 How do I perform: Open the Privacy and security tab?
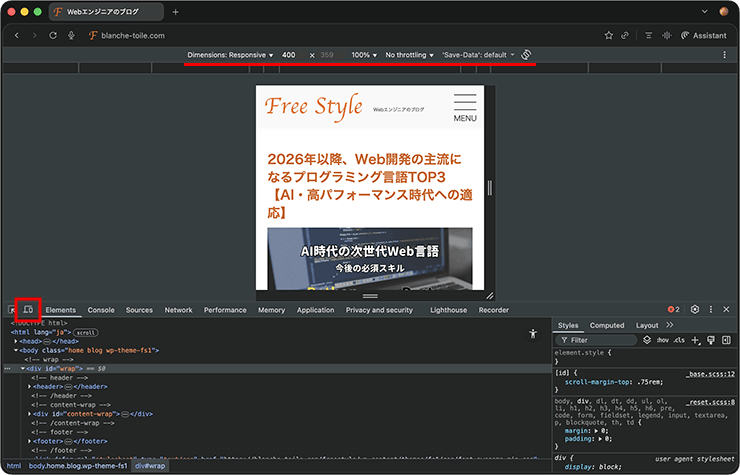click(379, 310)
